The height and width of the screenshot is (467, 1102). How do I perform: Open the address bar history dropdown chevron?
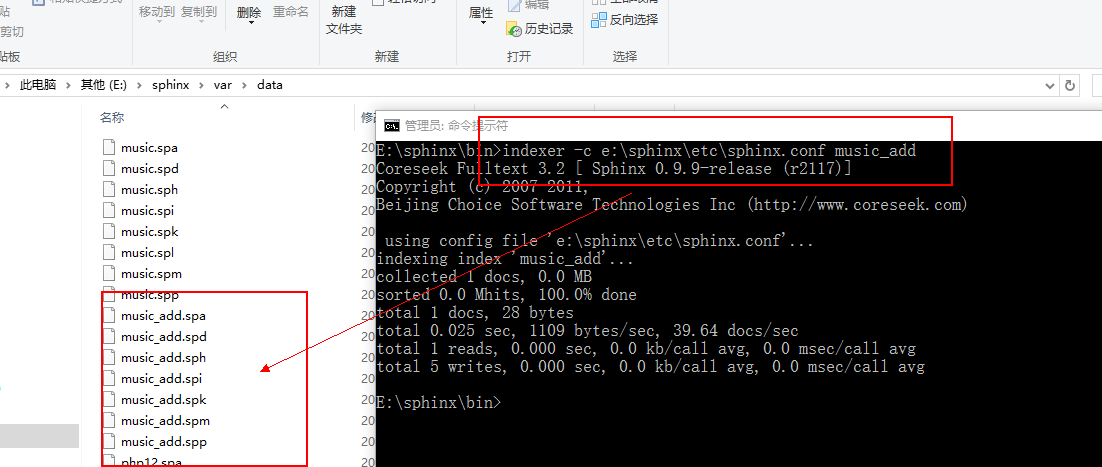click(1050, 85)
